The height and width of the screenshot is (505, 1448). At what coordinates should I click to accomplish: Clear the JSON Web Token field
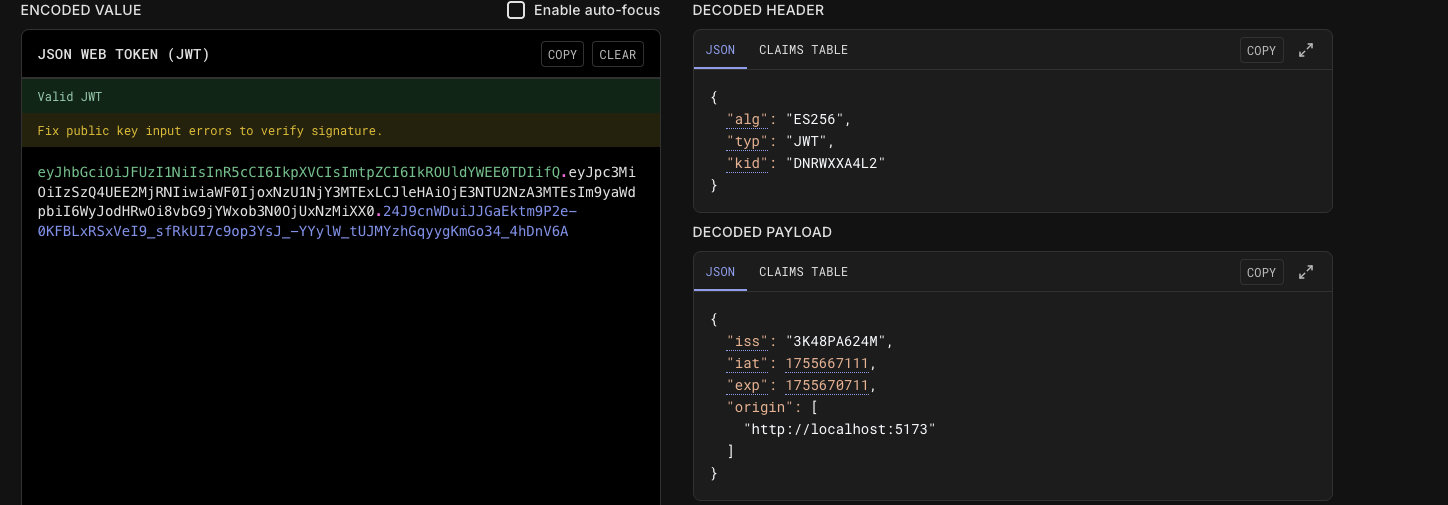click(x=618, y=55)
